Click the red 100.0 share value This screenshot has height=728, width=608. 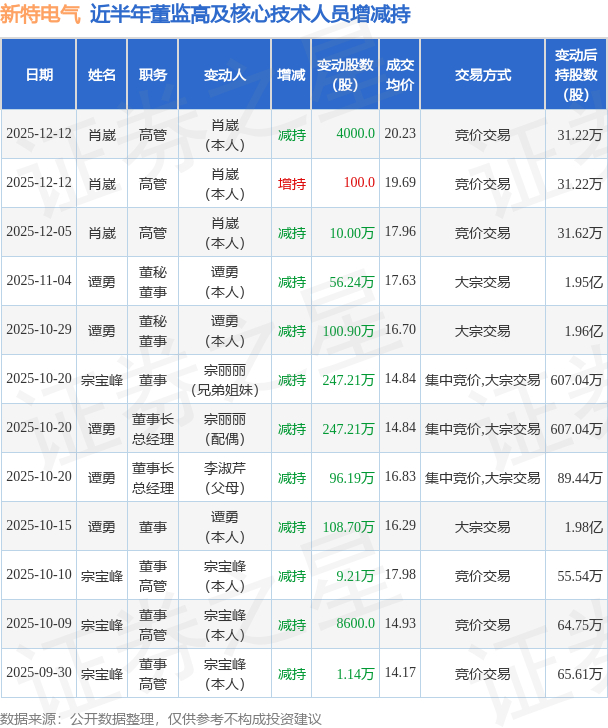359,182
